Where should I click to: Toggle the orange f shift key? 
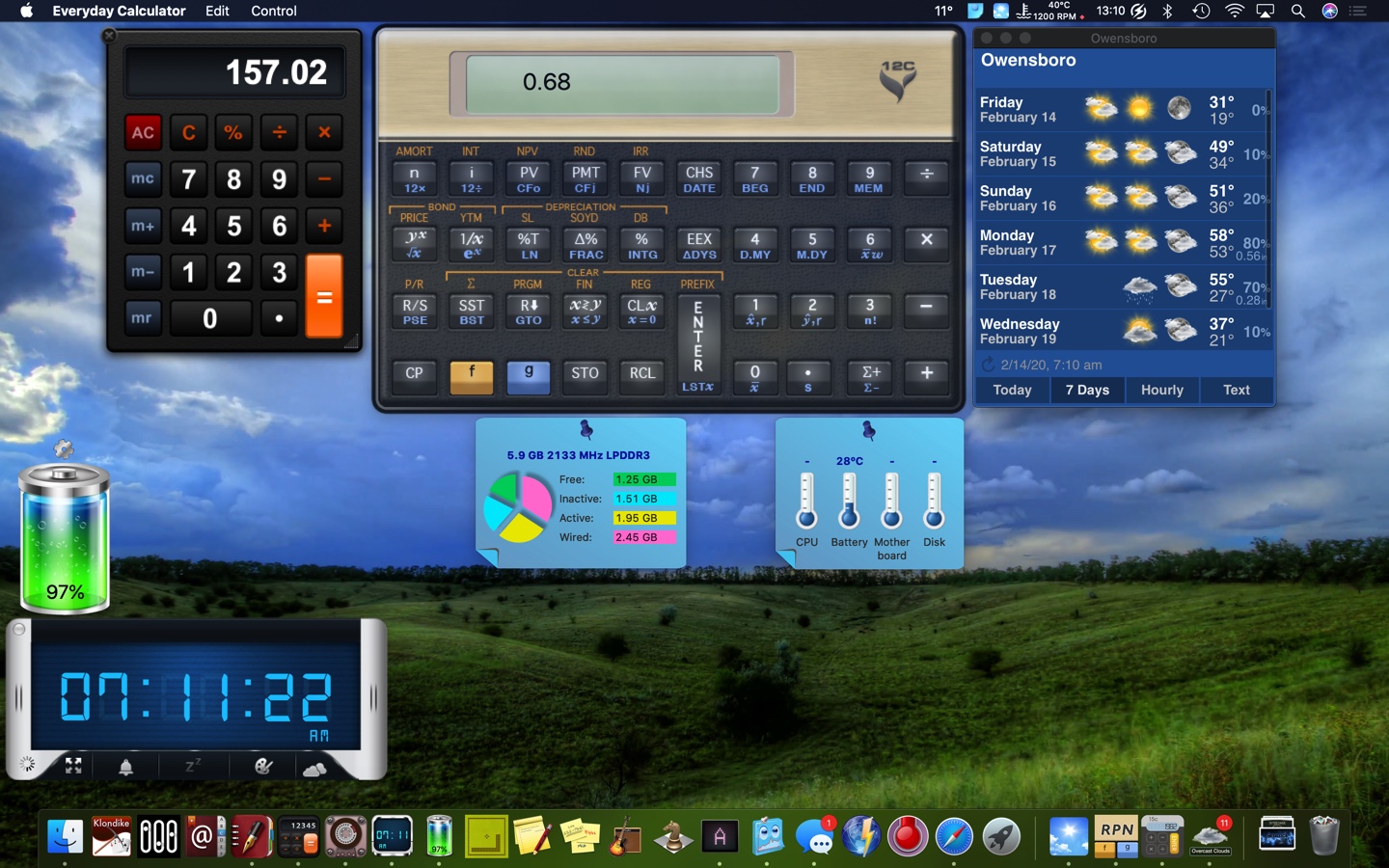472,376
